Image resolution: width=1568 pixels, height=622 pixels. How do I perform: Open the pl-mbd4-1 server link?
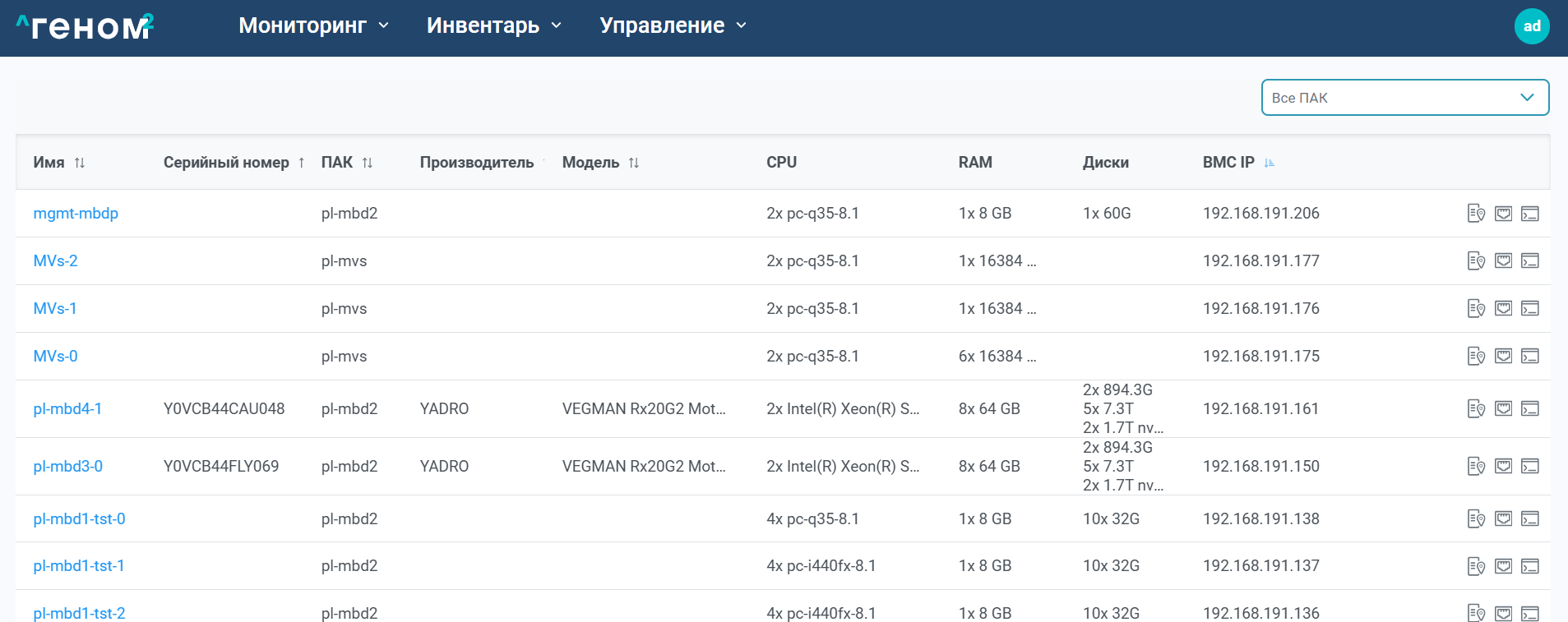click(67, 409)
